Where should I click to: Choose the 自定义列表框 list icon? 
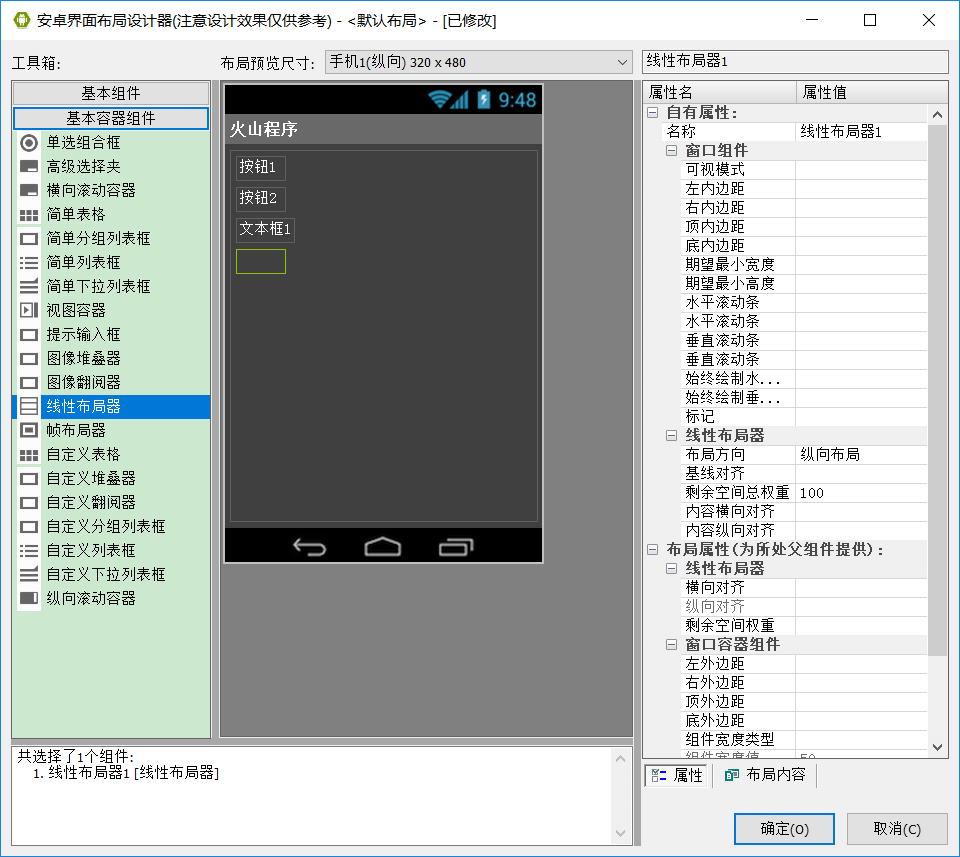(x=29, y=550)
